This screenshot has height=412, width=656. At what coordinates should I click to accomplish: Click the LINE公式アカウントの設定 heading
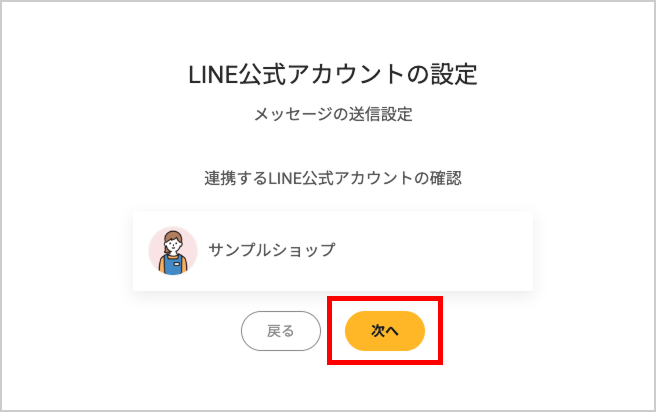pos(333,75)
